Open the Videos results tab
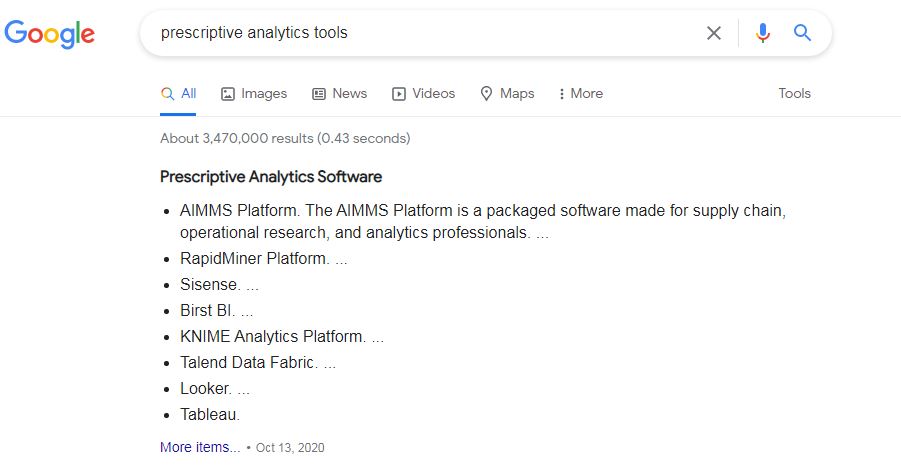Image resolution: width=901 pixels, height=471 pixels. coord(423,94)
